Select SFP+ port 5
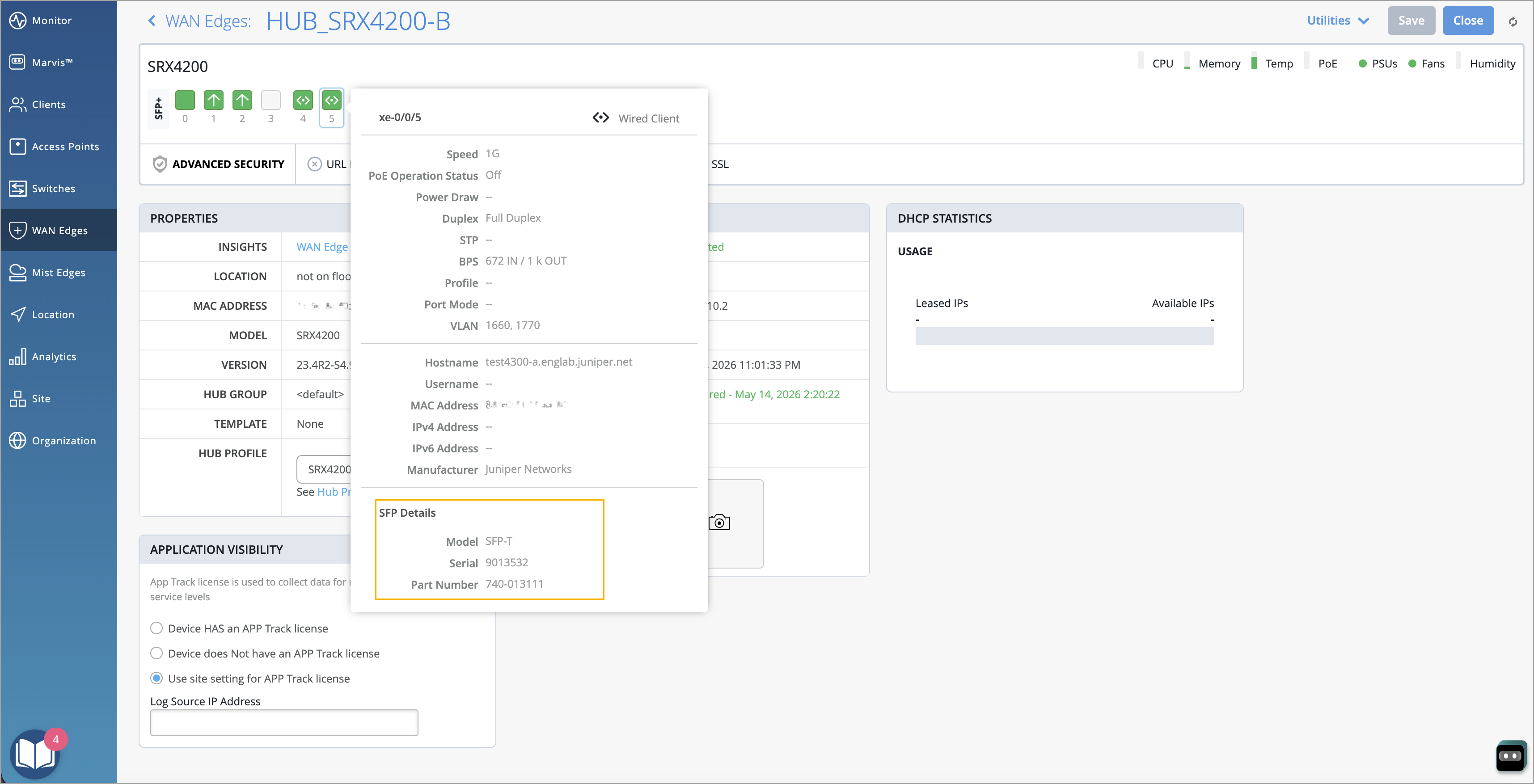Screen dimensions: 1534x784 332,100
